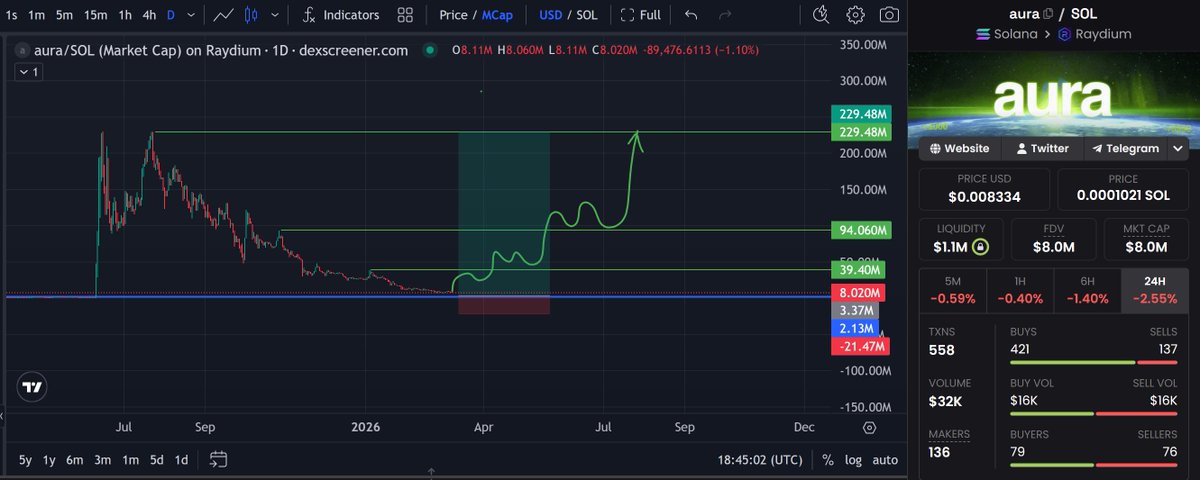This screenshot has width=1200, height=480.
Task: Select the 5m timeframe
Action: point(64,15)
